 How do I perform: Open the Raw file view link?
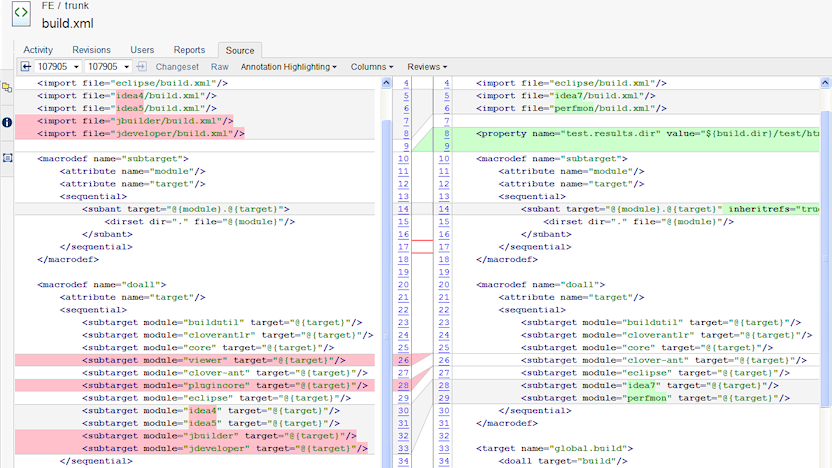[220, 67]
